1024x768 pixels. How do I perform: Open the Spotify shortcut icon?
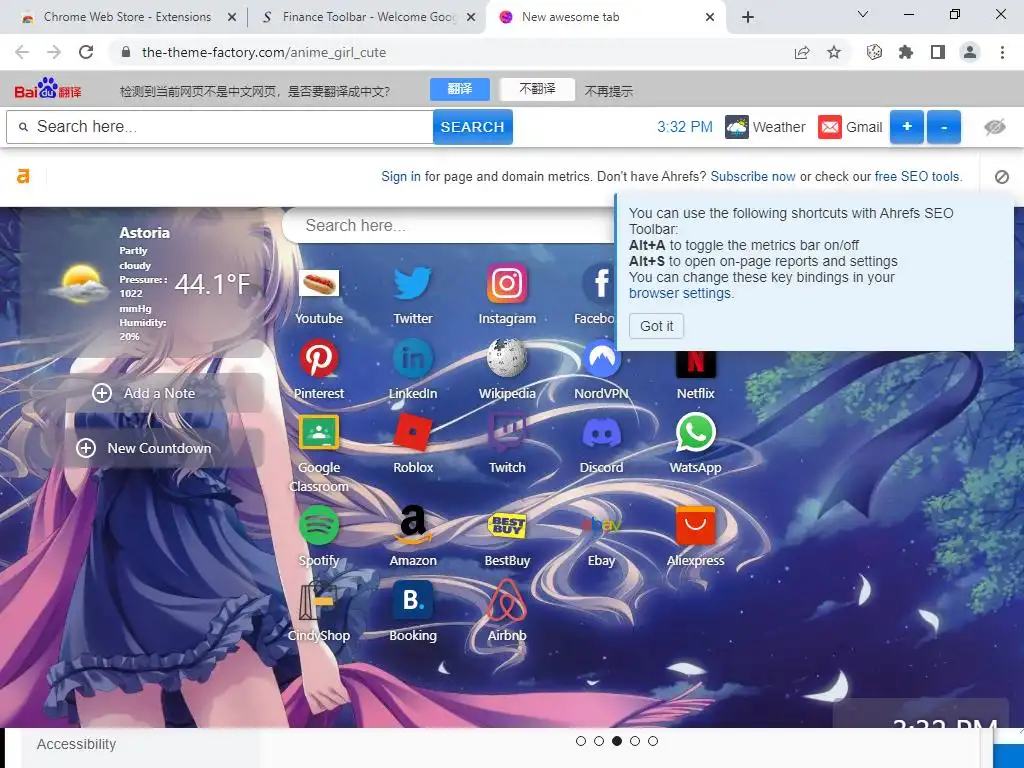[319, 526]
